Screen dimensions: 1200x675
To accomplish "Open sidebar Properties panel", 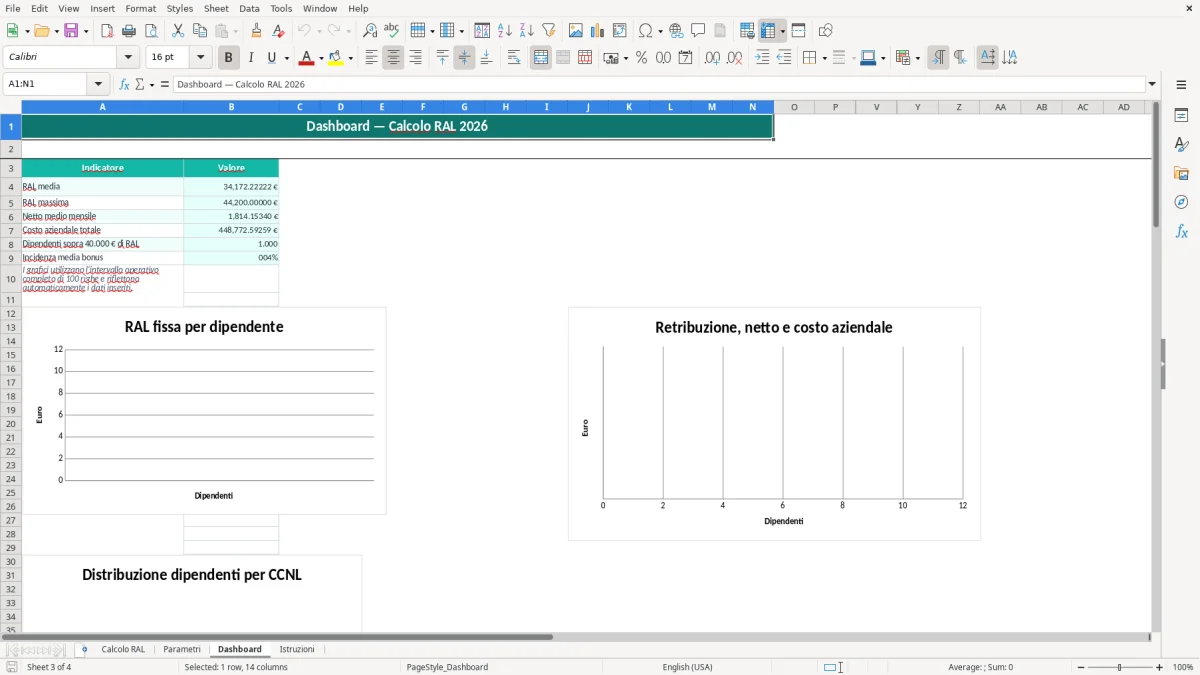I will [x=1181, y=115].
